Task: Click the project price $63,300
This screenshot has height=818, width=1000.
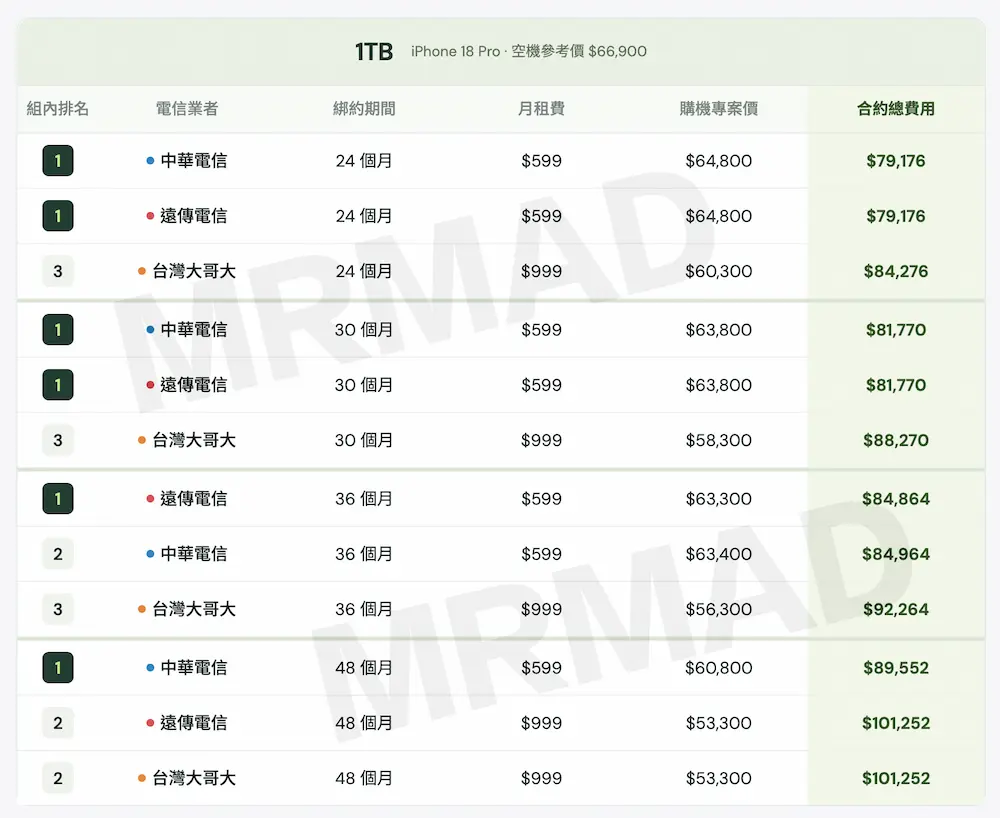Action: [x=719, y=499]
